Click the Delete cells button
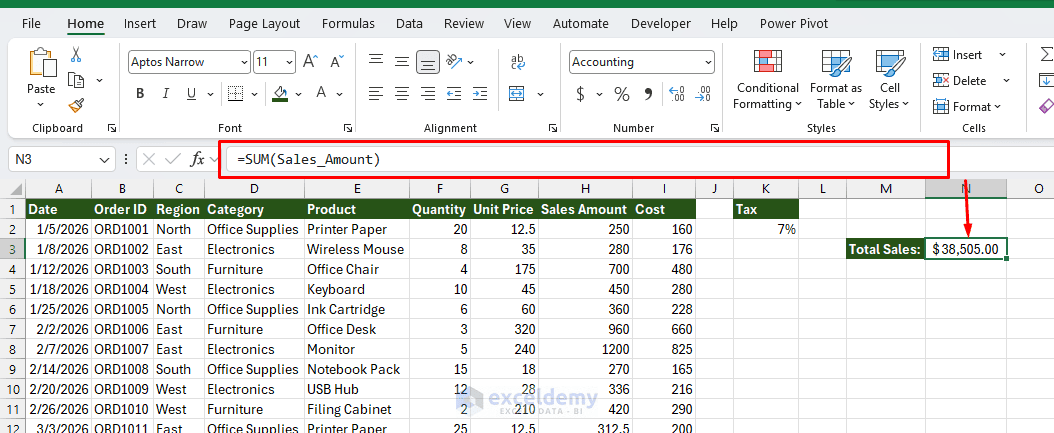The height and width of the screenshot is (433, 1054). tap(960, 81)
